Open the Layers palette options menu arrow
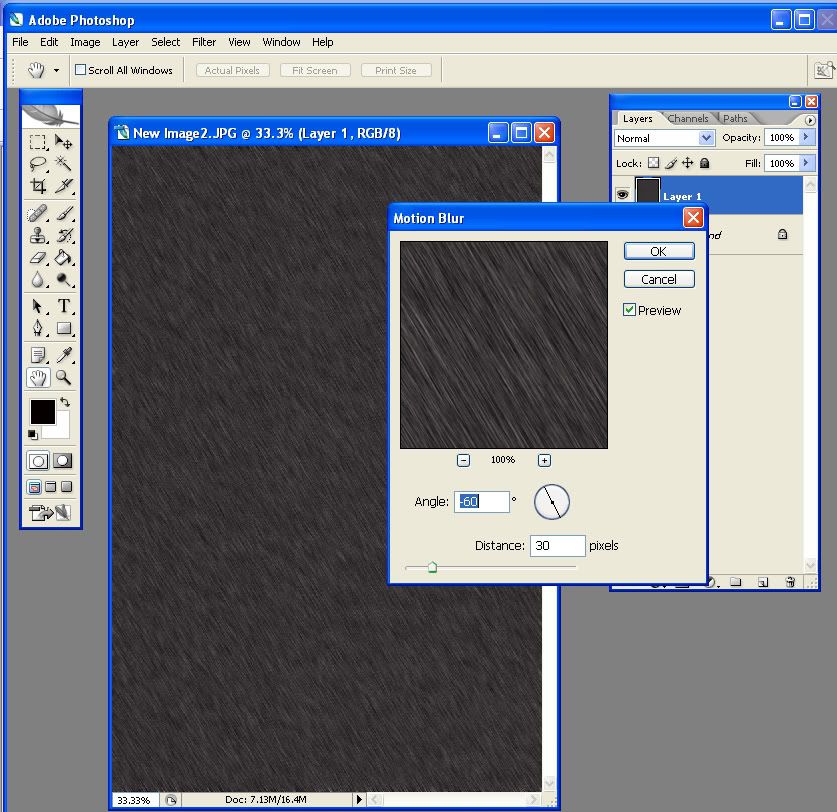This screenshot has height=812, width=837. tap(810, 120)
